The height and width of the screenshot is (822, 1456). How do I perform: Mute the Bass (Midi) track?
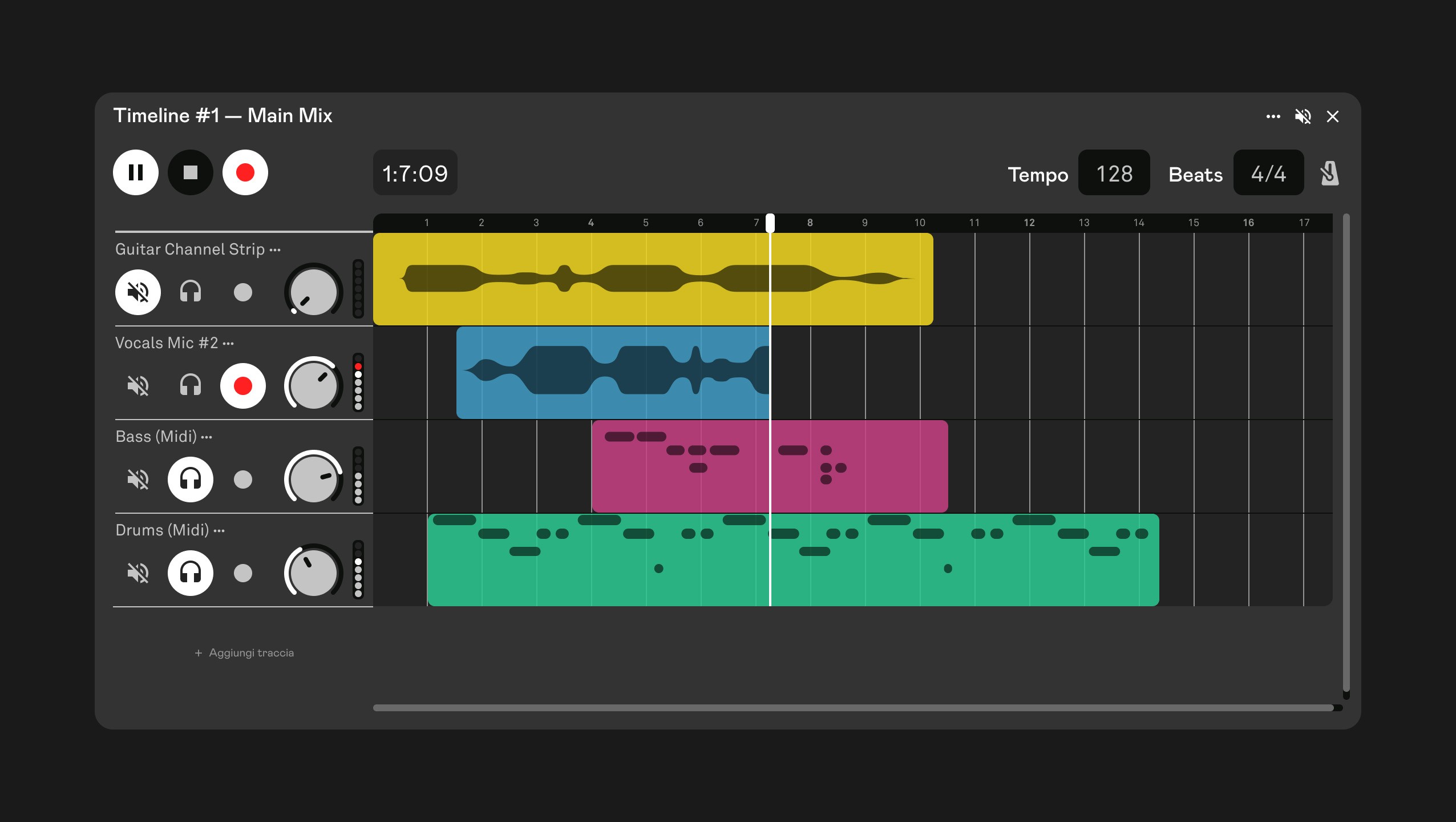point(138,479)
